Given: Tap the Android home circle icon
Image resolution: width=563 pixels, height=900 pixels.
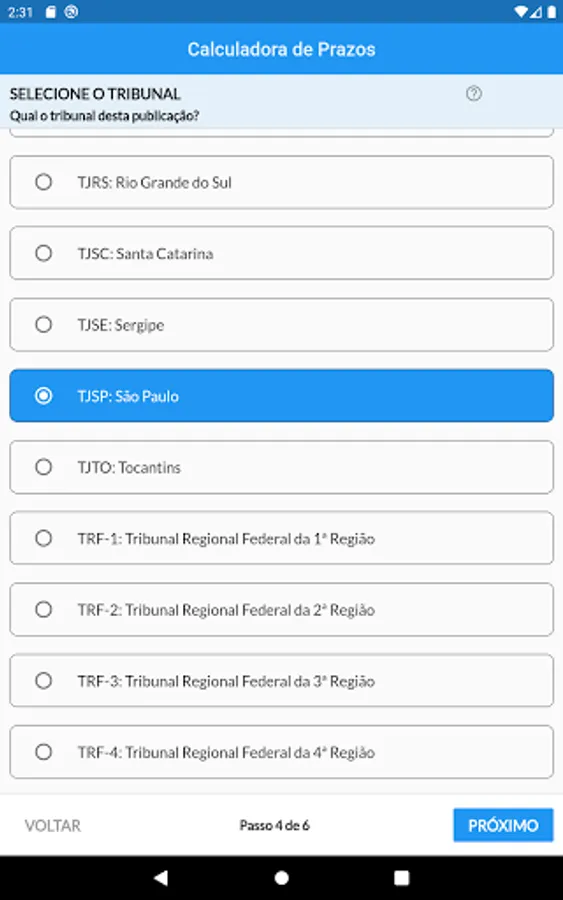Looking at the screenshot, I should pos(281,878).
